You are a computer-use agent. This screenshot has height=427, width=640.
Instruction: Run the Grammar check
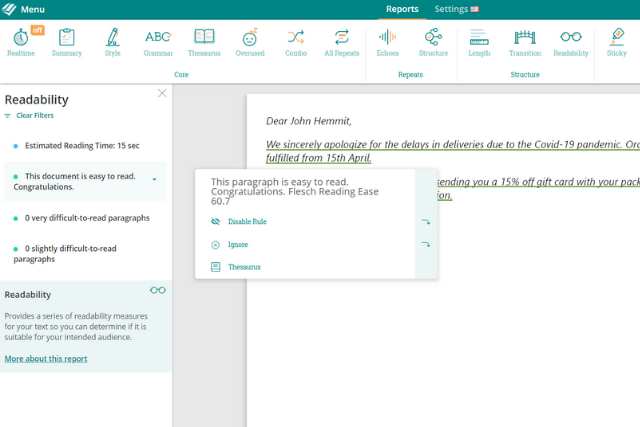(x=158, y=42)
